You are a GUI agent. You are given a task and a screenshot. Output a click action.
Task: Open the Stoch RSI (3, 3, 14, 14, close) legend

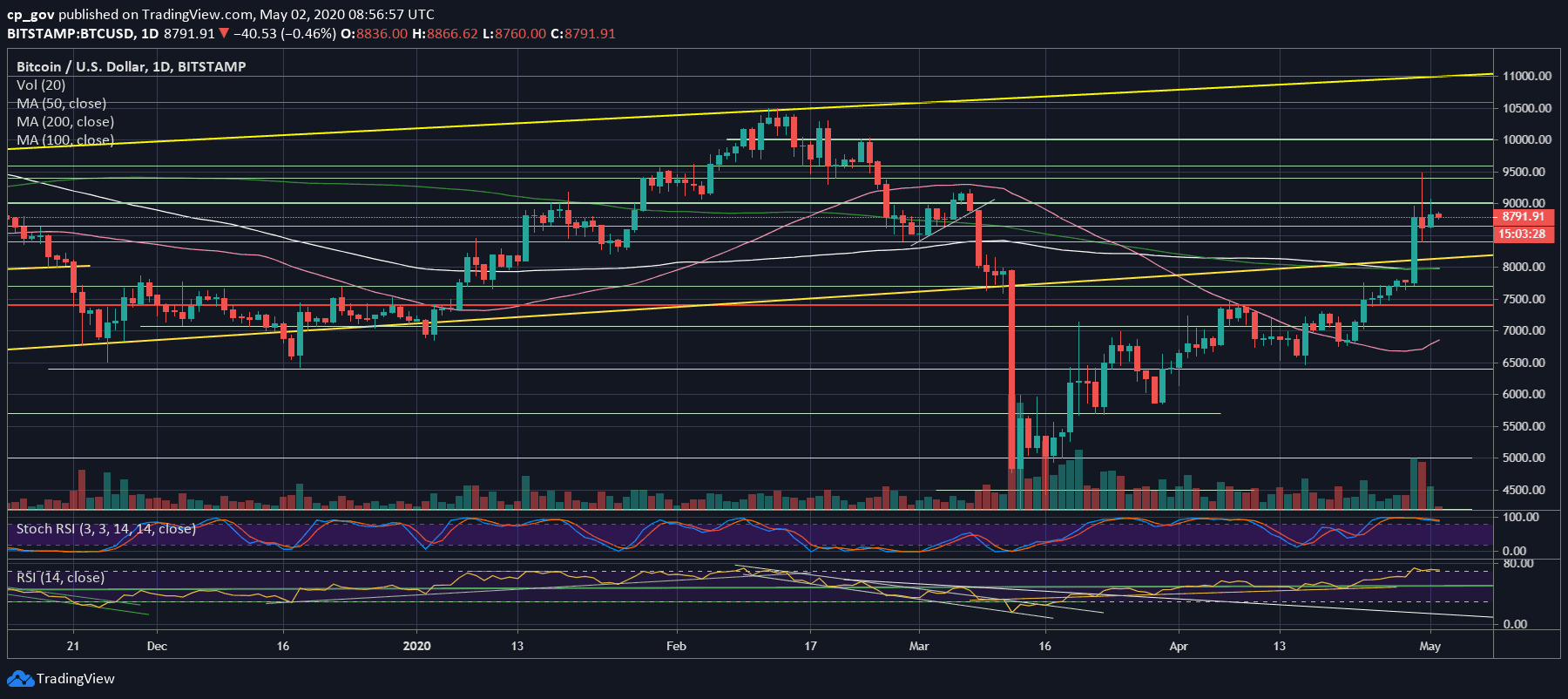pyautogui.click(x=105, y=528)
